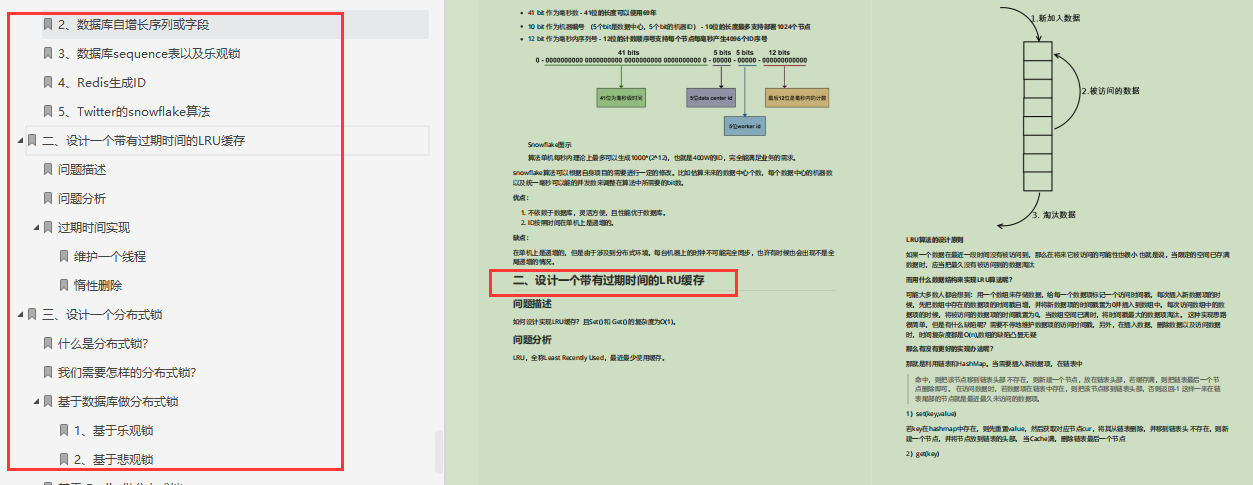Click the bookmark icon beside 三、设计一个分布式锁
1253x485 pixels.
coord(32,314)
